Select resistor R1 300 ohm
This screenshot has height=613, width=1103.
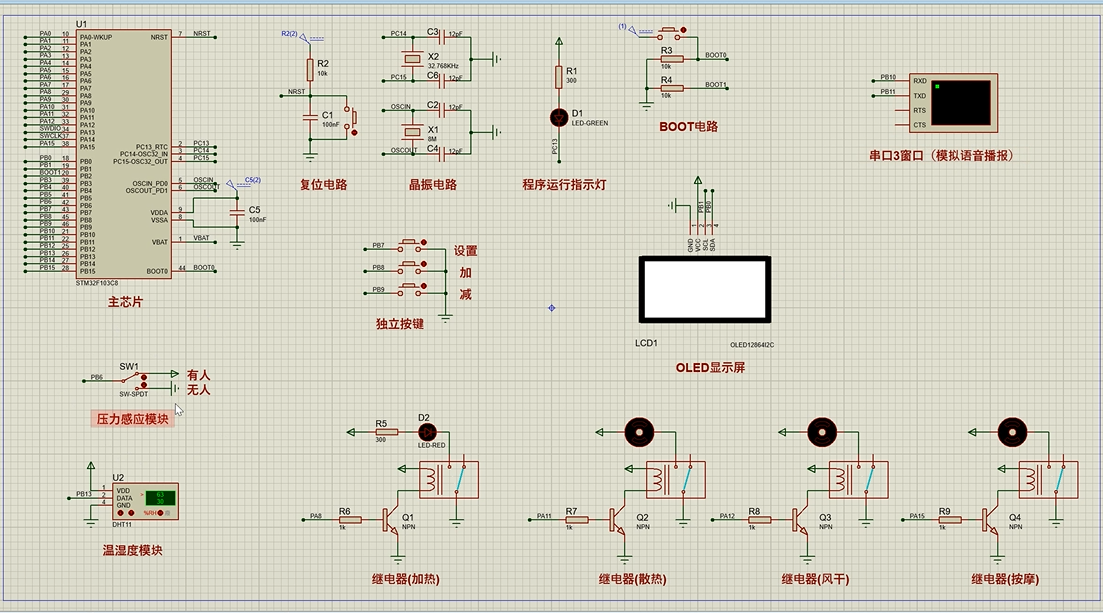559,76
